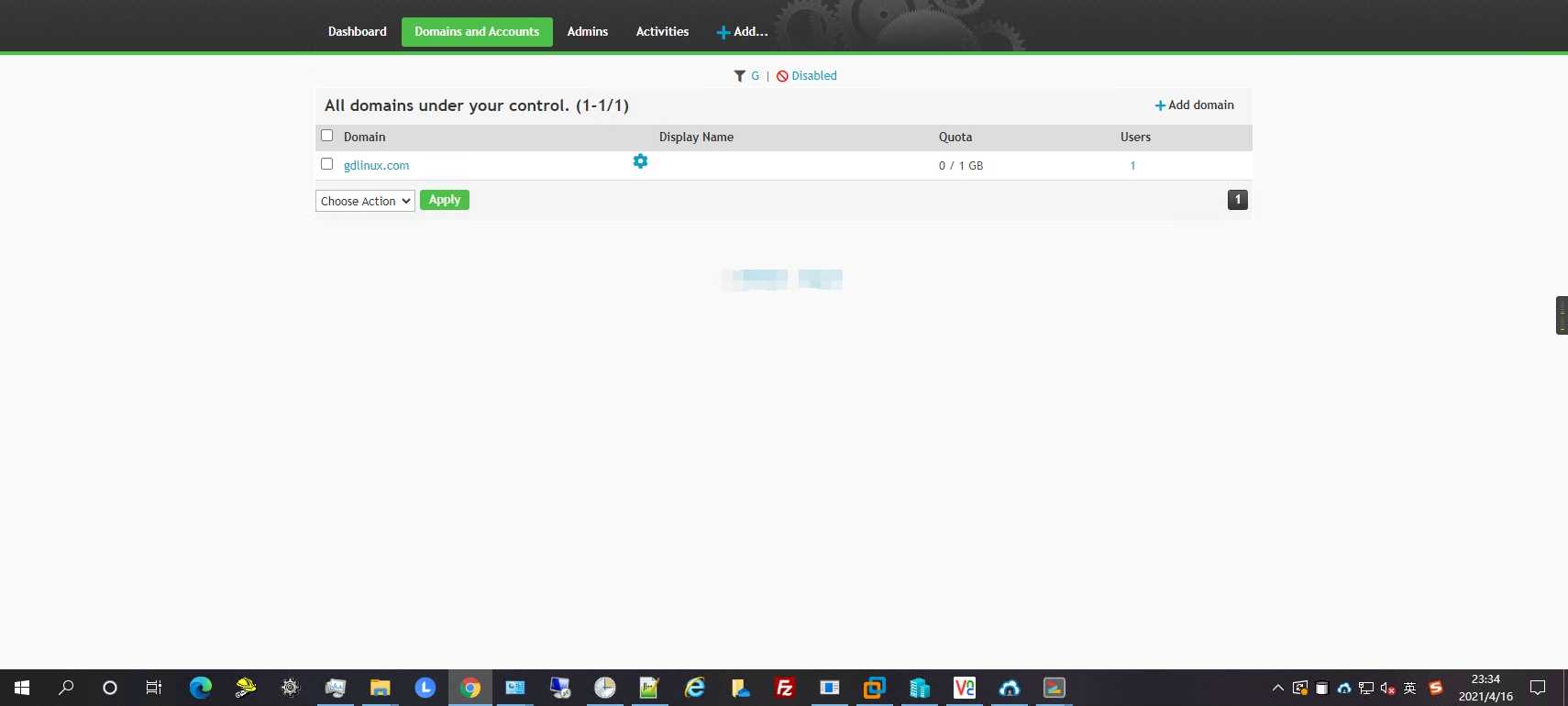
Task: Open the blue L app in taskbar
Action: pyautogui.click(x=425, y=688)
